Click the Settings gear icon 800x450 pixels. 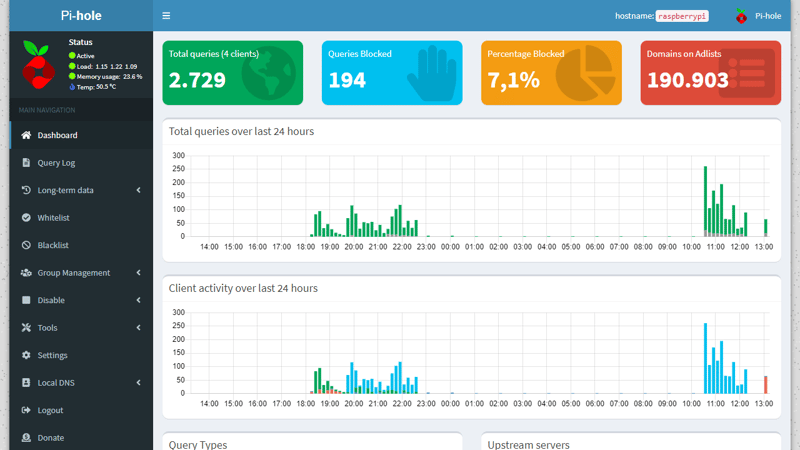[x=26, y=355]
